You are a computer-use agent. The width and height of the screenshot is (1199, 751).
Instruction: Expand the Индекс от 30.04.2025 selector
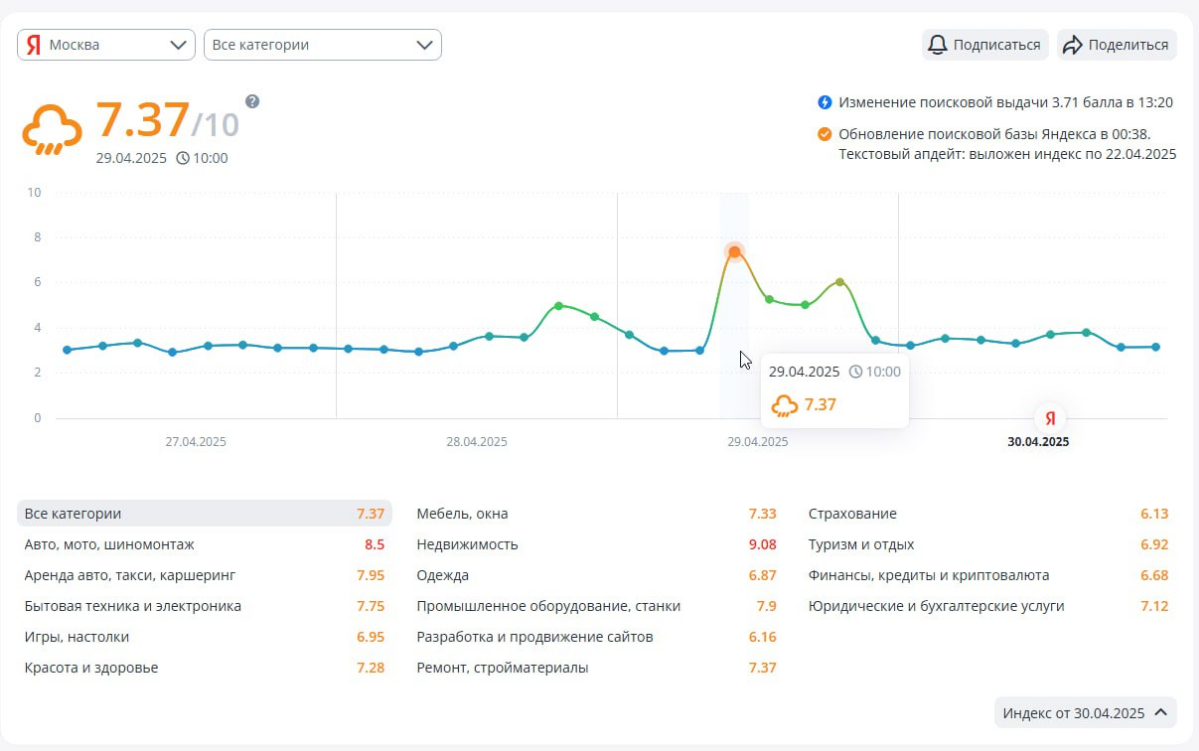(x=1085, y=713)
